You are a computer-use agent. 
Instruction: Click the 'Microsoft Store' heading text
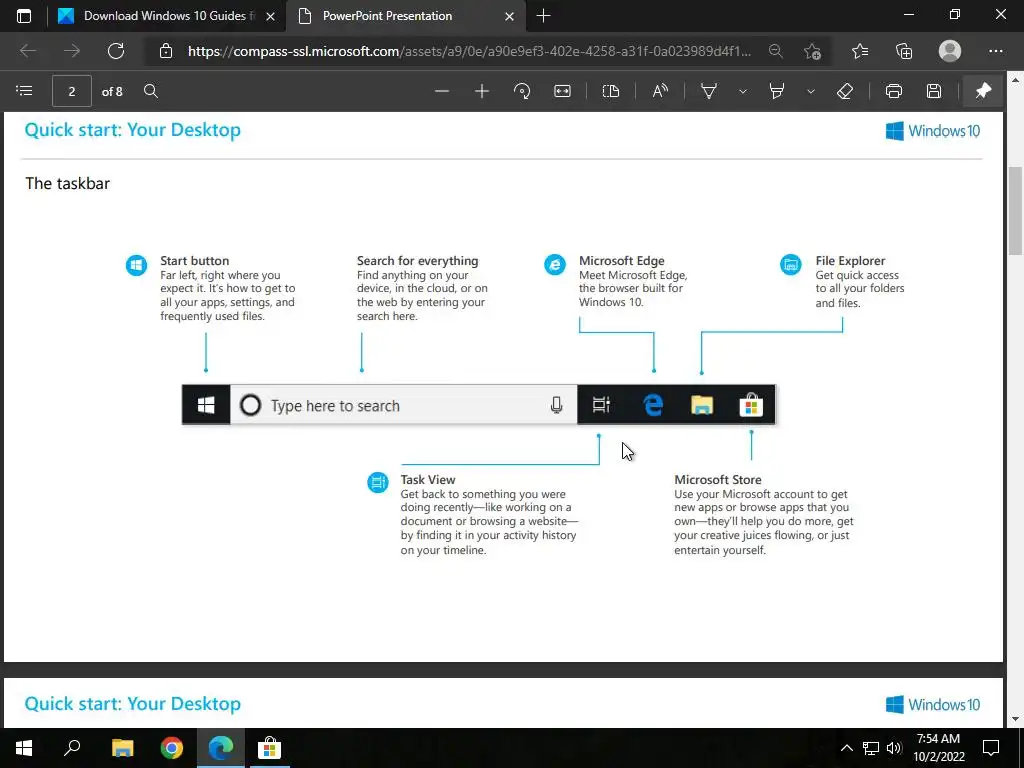[x=718, y=479]
